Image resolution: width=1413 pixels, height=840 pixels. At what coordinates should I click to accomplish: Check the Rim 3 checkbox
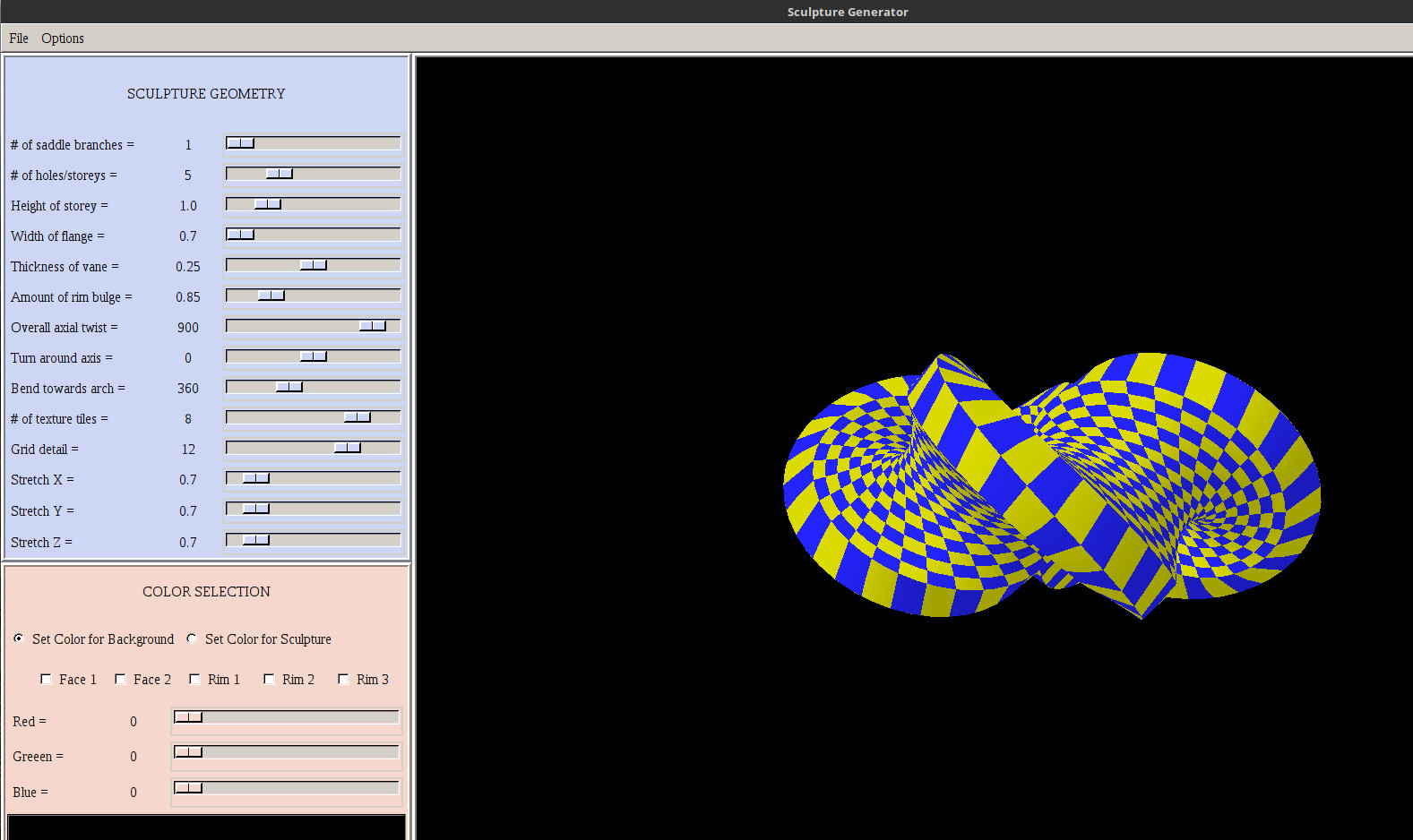click(x=343, y=679)
